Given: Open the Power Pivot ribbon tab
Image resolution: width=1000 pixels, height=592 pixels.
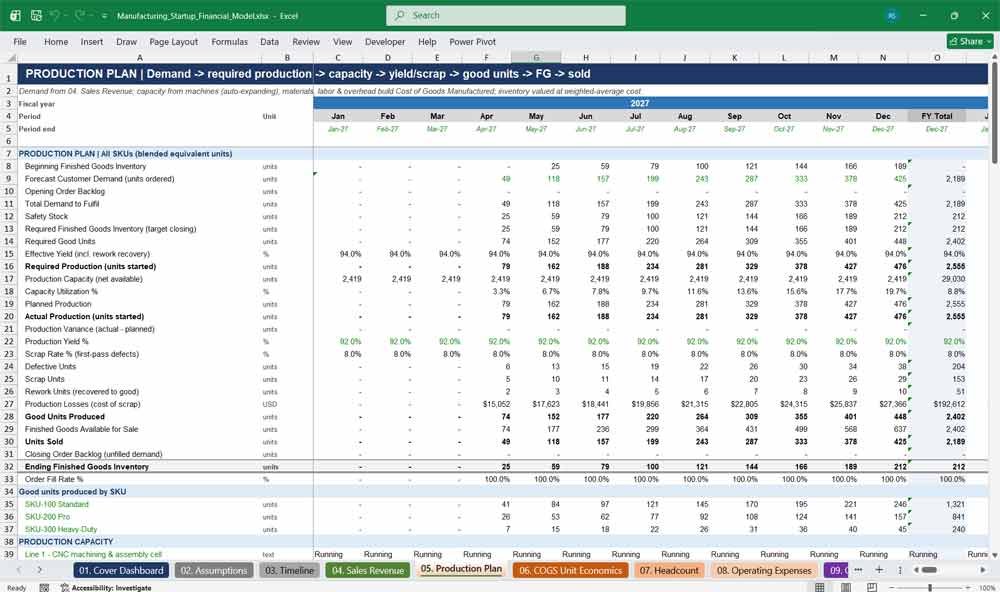Looking at the screenshot, I should 472,41.
